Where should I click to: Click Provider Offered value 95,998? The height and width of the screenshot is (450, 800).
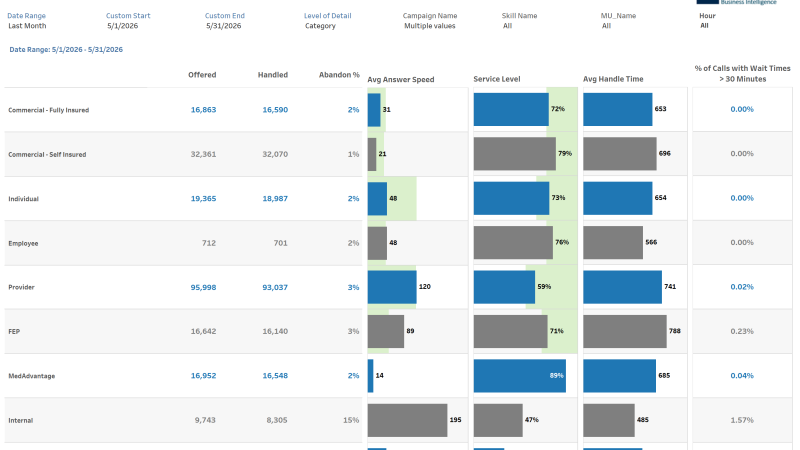[203, 287]
